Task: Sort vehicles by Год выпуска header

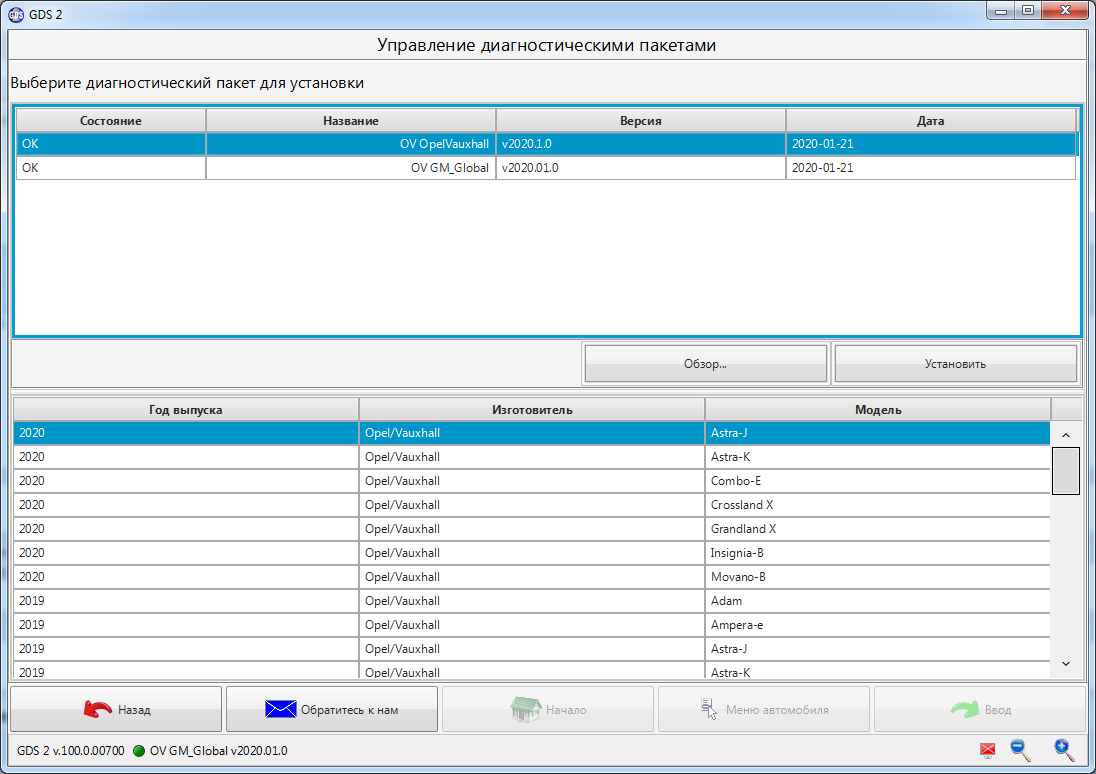Action: click(186, 410)
